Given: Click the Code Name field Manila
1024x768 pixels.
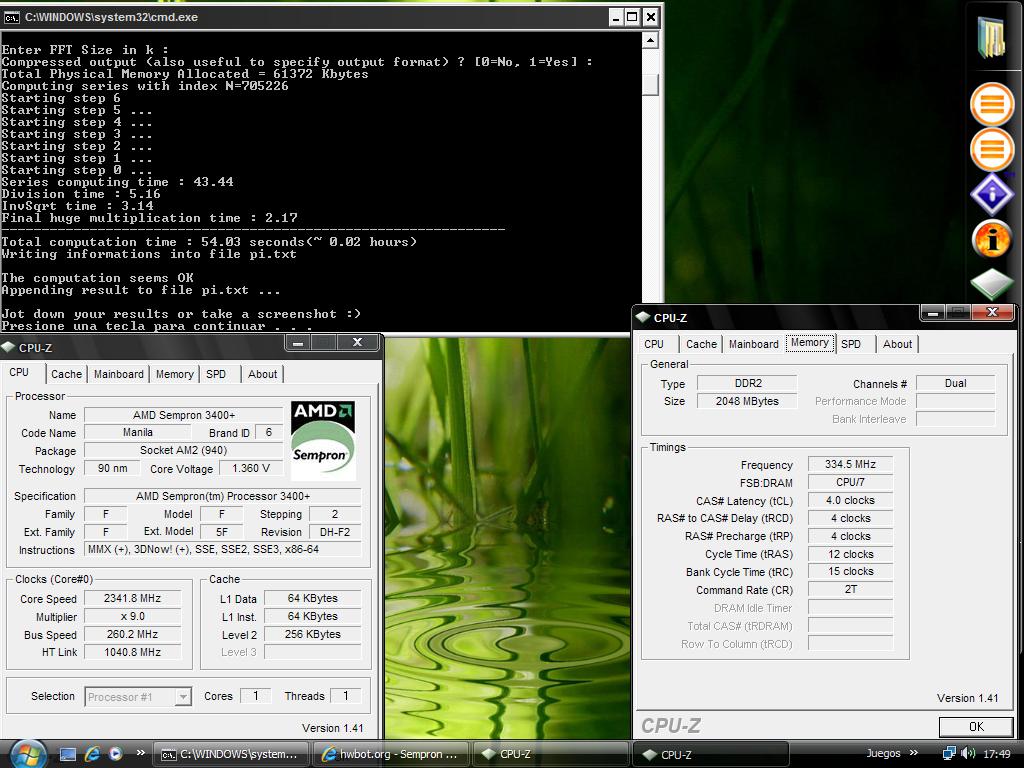Looking at the screenshot, I should (x=138, y=432).
